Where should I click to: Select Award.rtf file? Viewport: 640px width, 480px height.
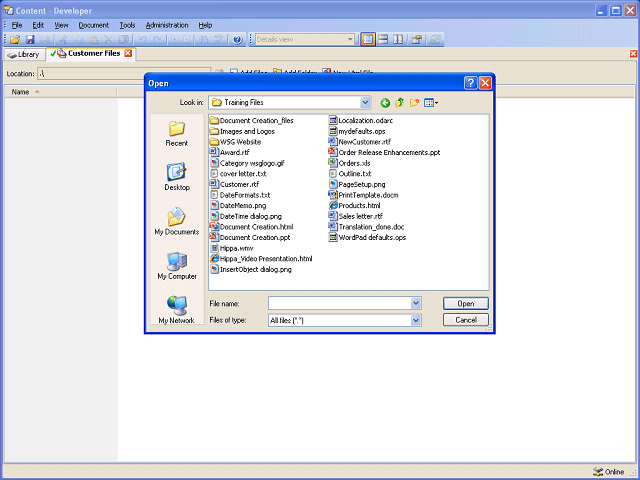pyautogui.click(x=230, y=153)
